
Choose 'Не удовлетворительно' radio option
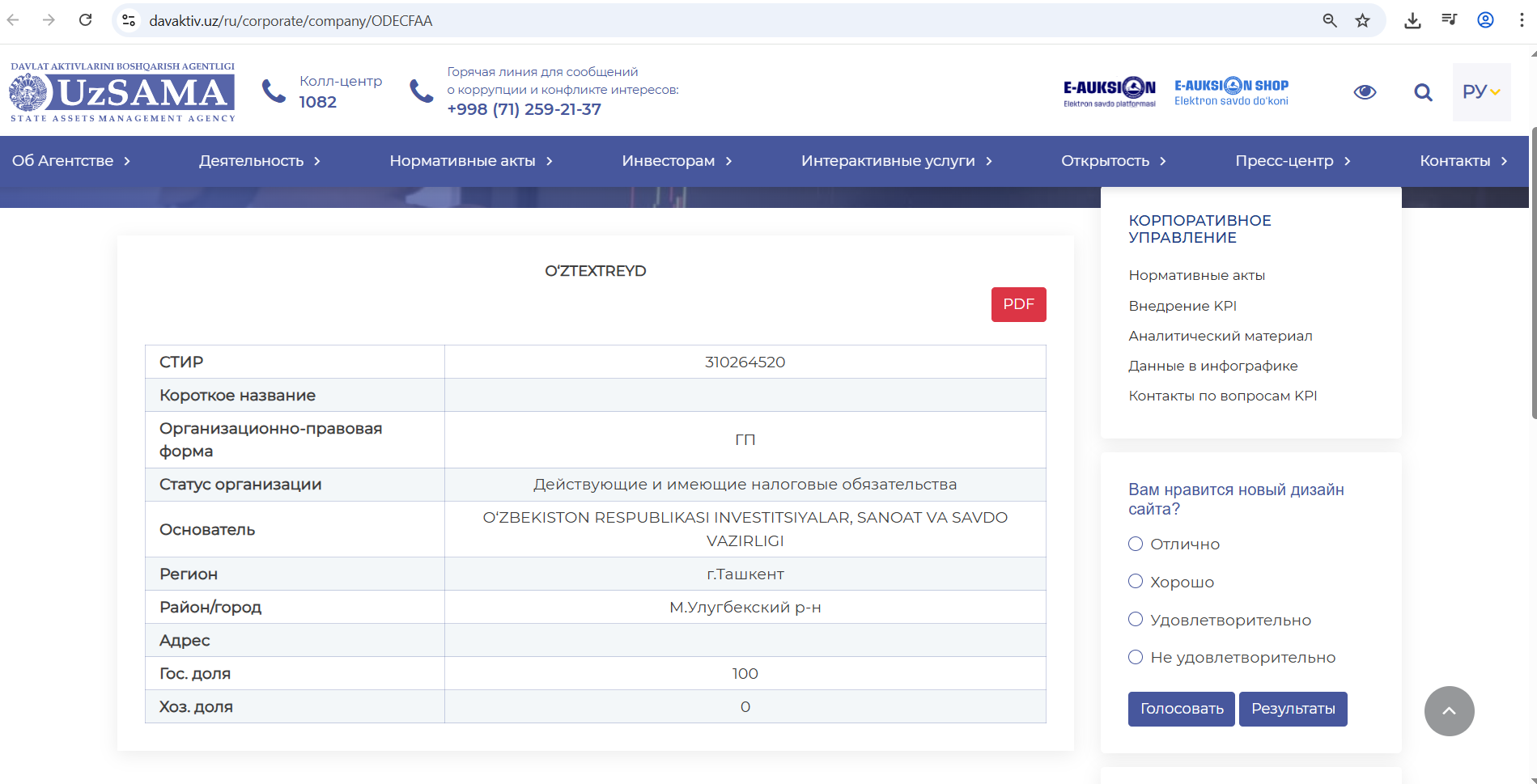(1136, 657)
